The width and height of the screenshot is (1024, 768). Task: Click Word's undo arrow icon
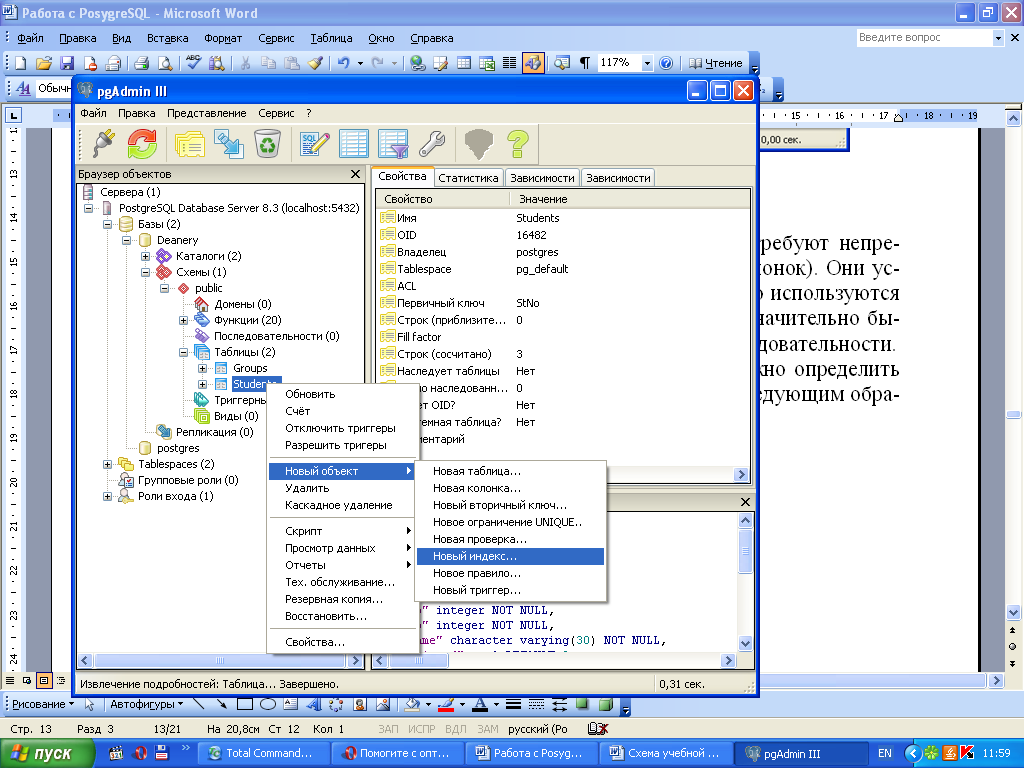pyautogui.click(x=344, y=63)
